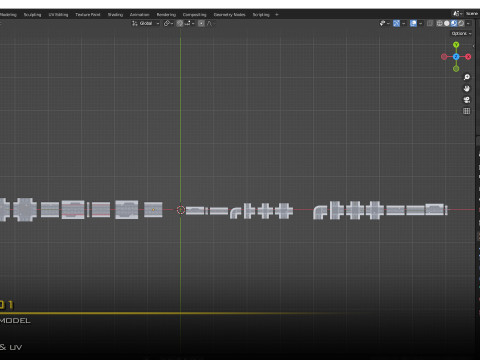Select the second larger elbow pipe piece

click(320, 212)
